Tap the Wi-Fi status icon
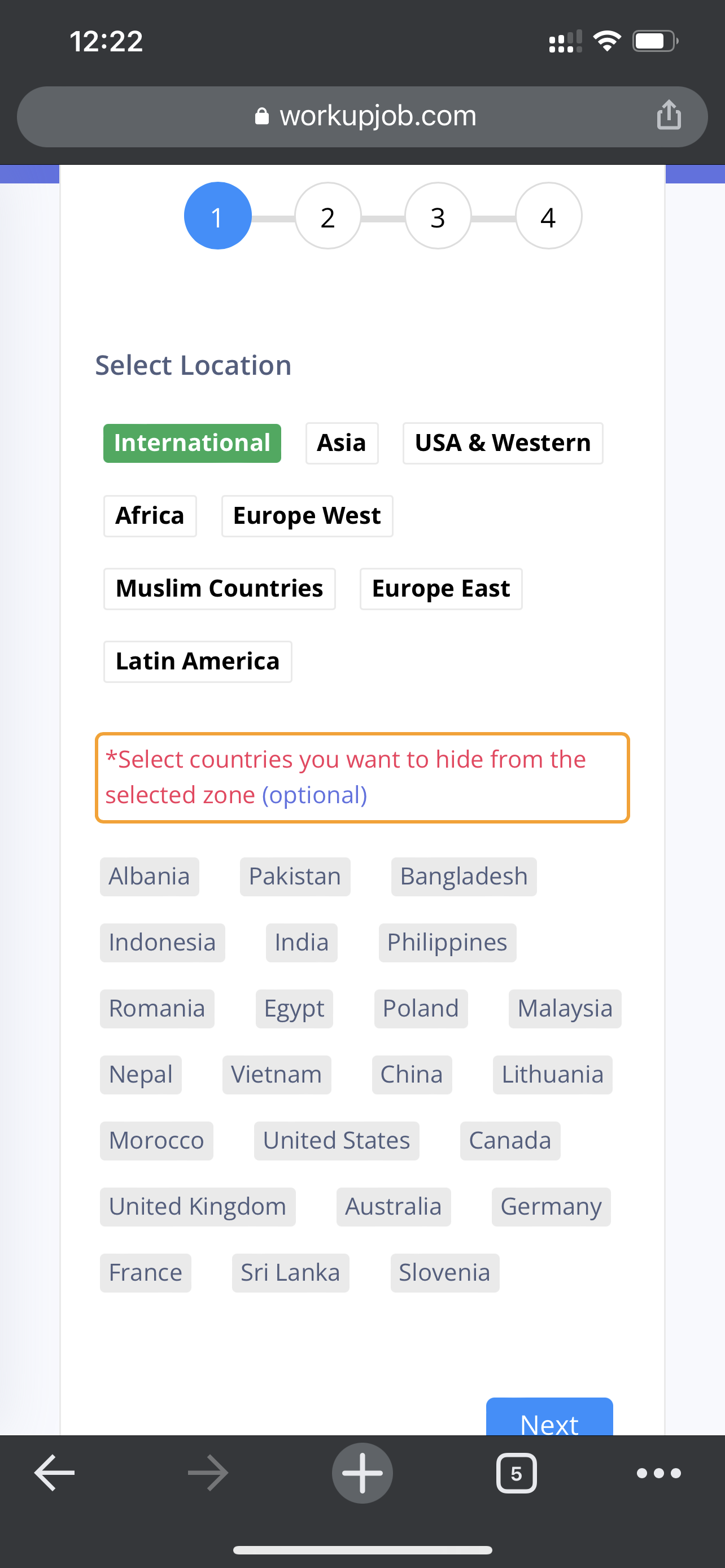 click(x=607, y=41)
